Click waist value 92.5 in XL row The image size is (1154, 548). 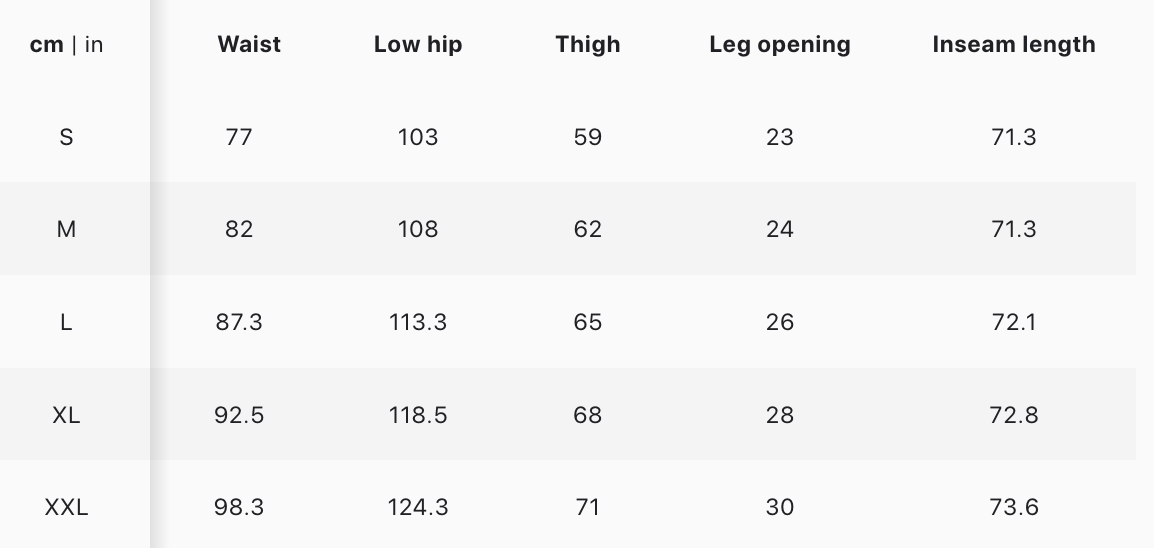[x=239, y=414]
